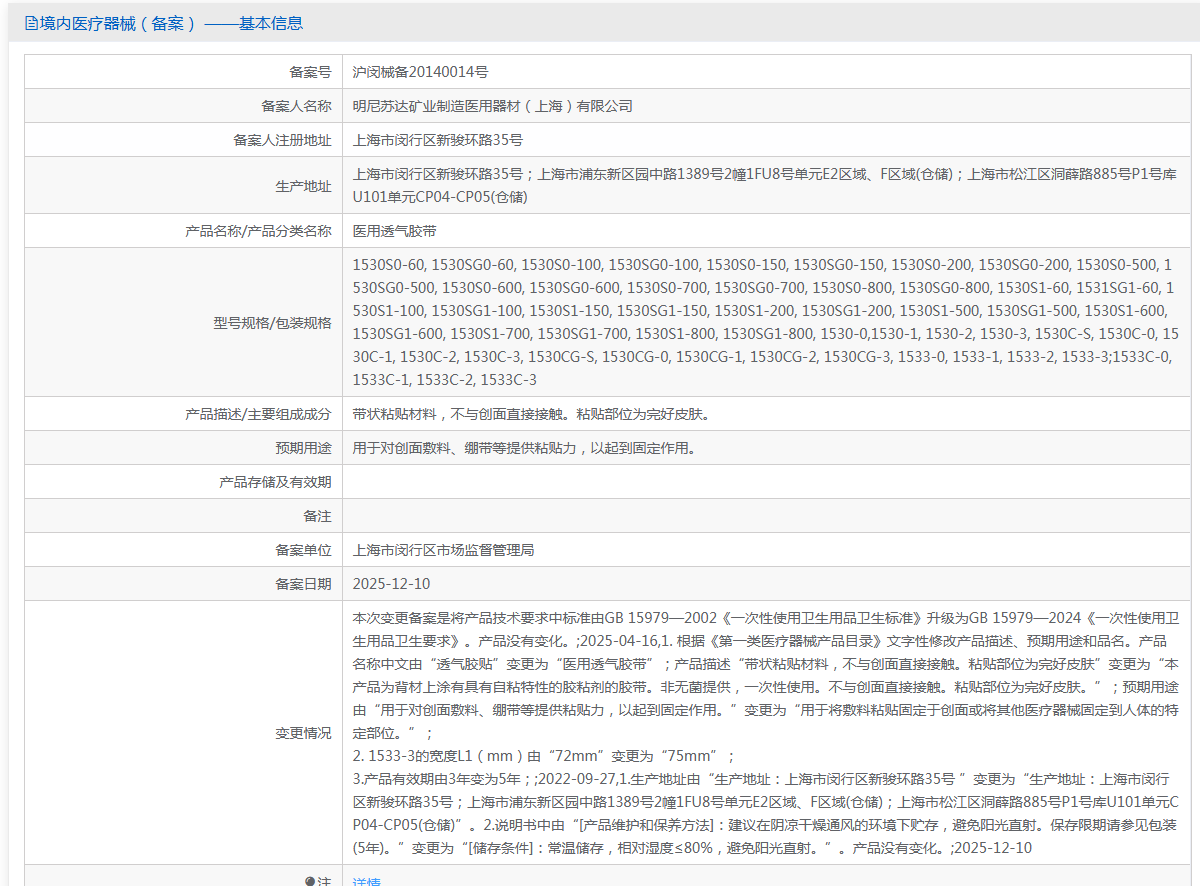Viewport: 1200px width, 886px height.
Task: Click the 产品存储及有效期 label
Action: click(x=275, y=482)
